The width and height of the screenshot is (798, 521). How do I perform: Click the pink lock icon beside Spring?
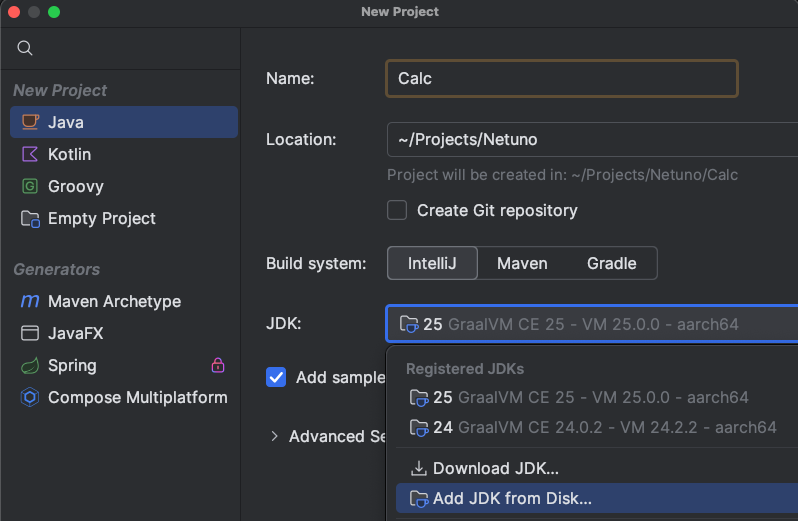(x=218, y=365)
